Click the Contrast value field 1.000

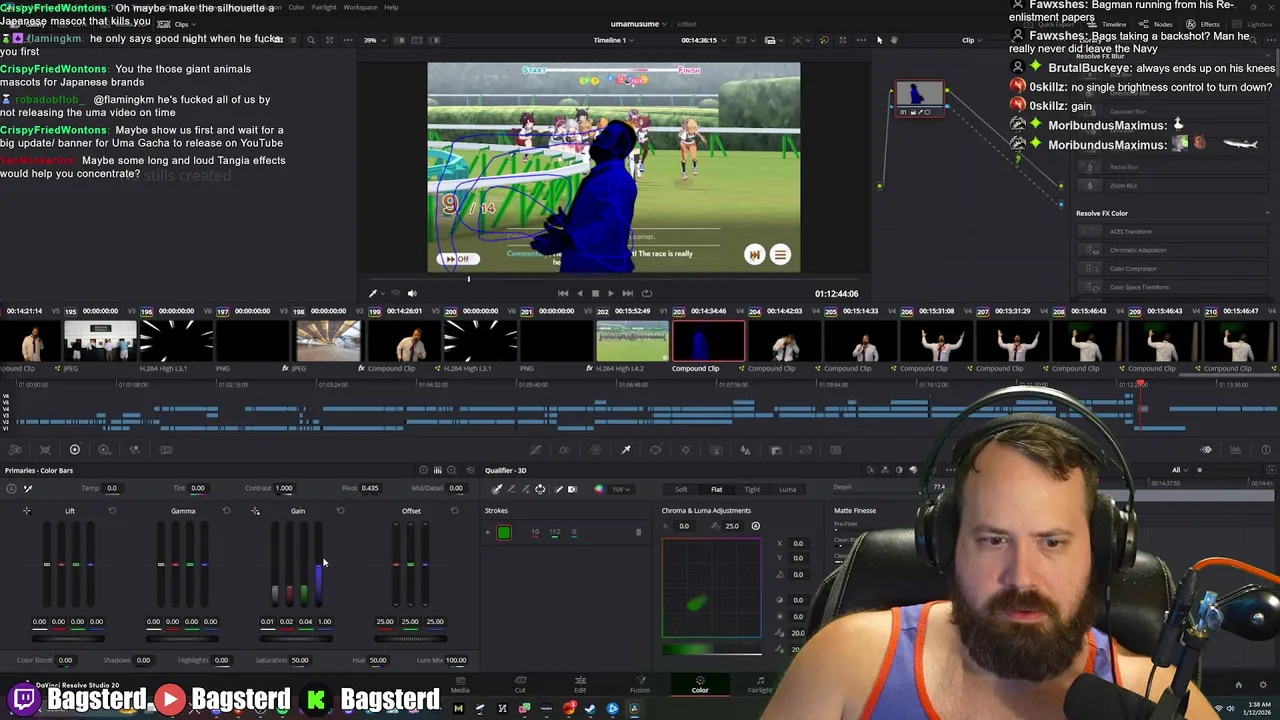[284, 488]
